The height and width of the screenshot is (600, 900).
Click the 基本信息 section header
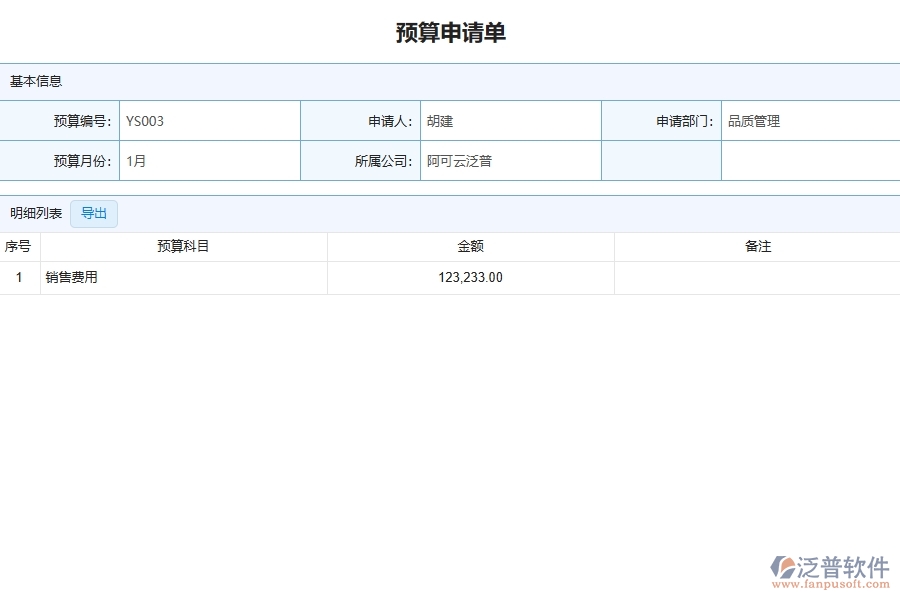(x=33, y=81)
